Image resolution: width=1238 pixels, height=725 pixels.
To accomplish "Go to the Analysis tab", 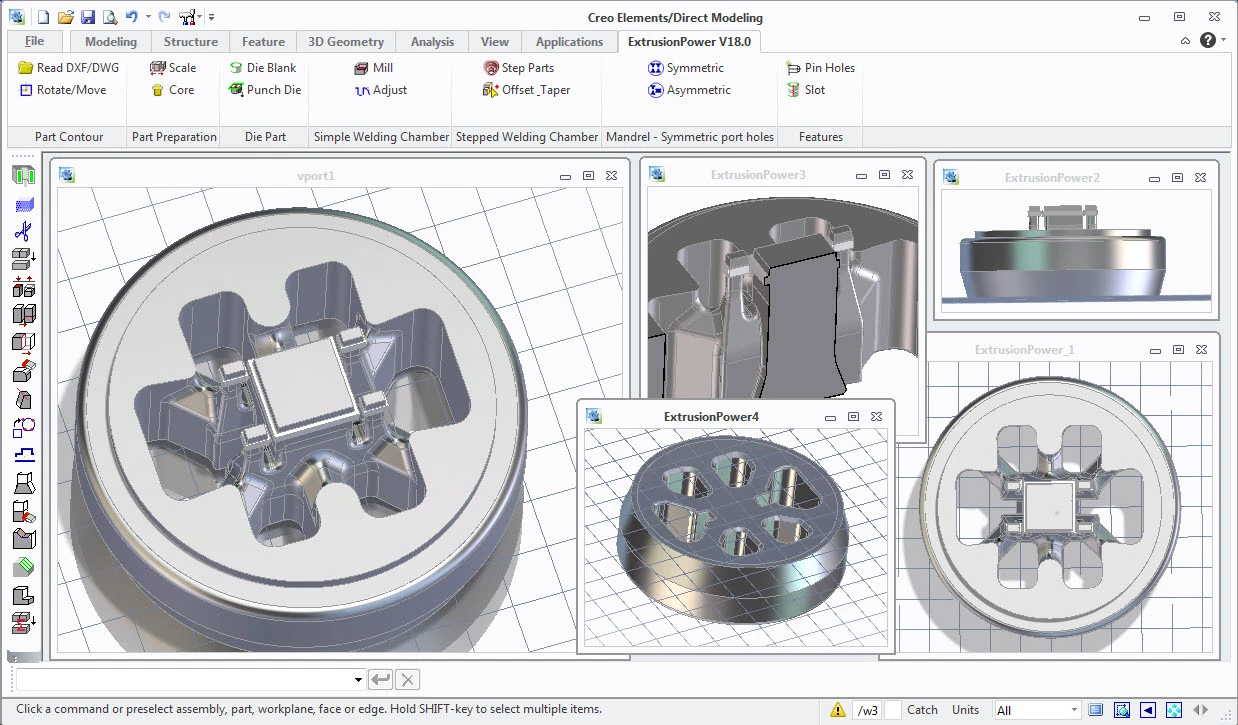I will point(432,42).
